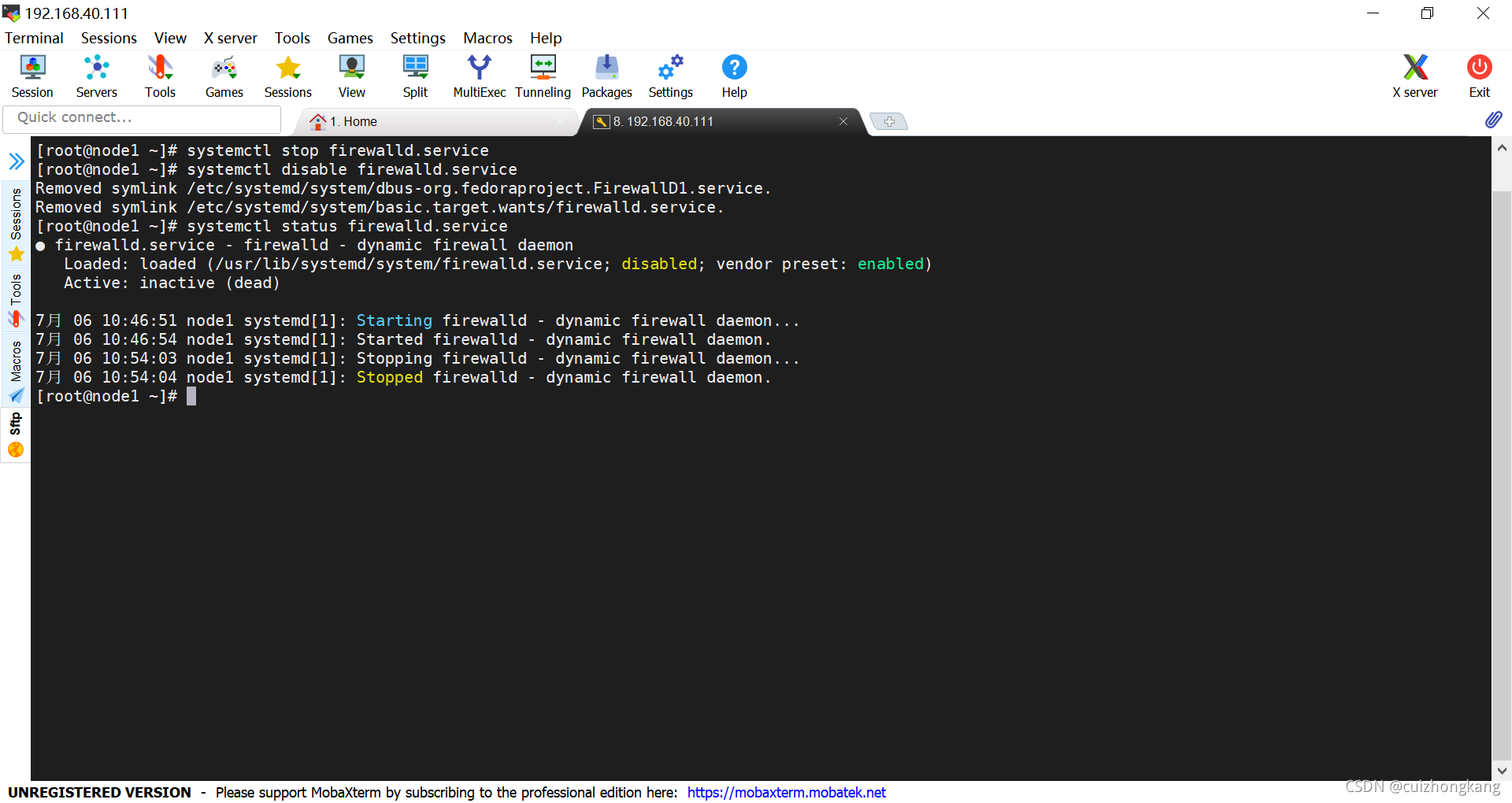Viewport: 1512px width, 803px height.
Task: Open the Tools sidebar tab
Action: 16,300
